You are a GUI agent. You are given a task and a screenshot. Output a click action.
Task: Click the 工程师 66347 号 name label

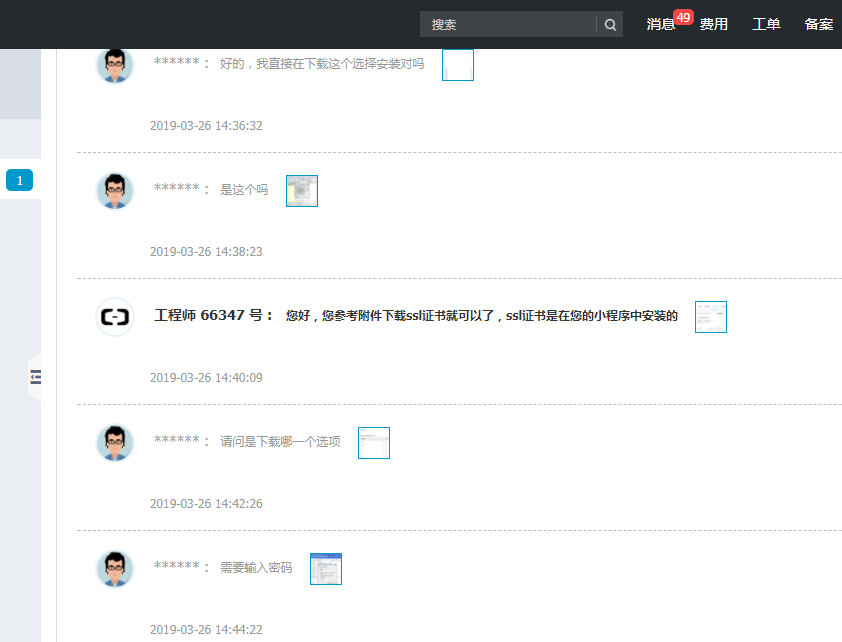pyautogui.click(x=214, y=315)
